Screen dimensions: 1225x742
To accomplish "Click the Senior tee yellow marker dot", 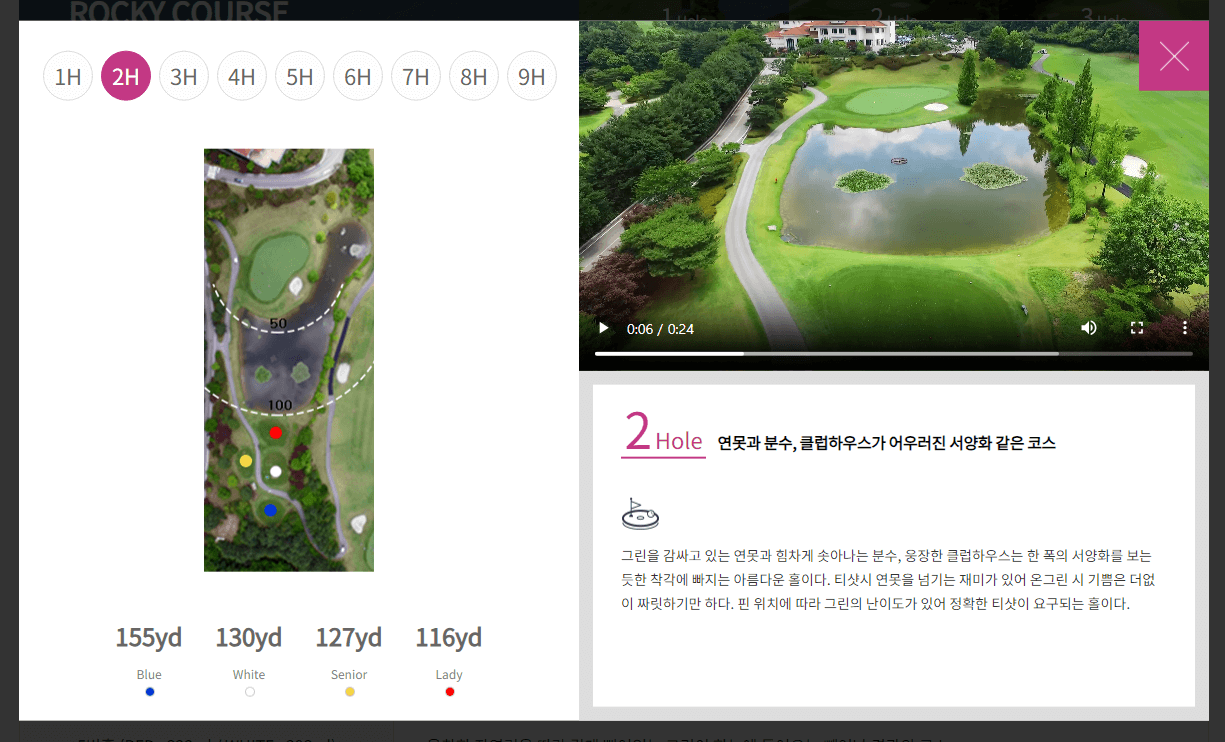I will point(349,691).
